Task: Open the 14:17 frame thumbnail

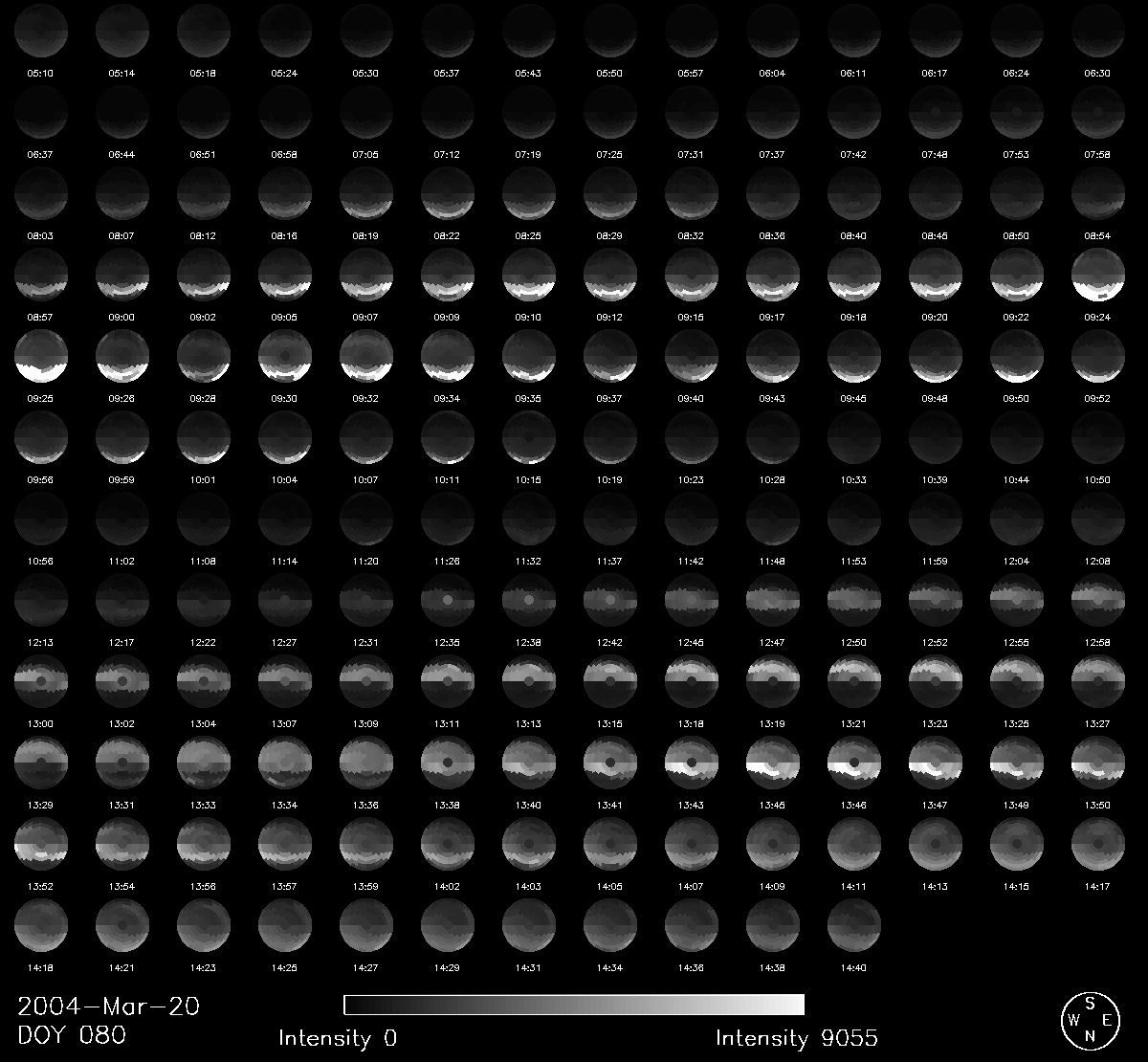Action: [x=1098, y=844]
